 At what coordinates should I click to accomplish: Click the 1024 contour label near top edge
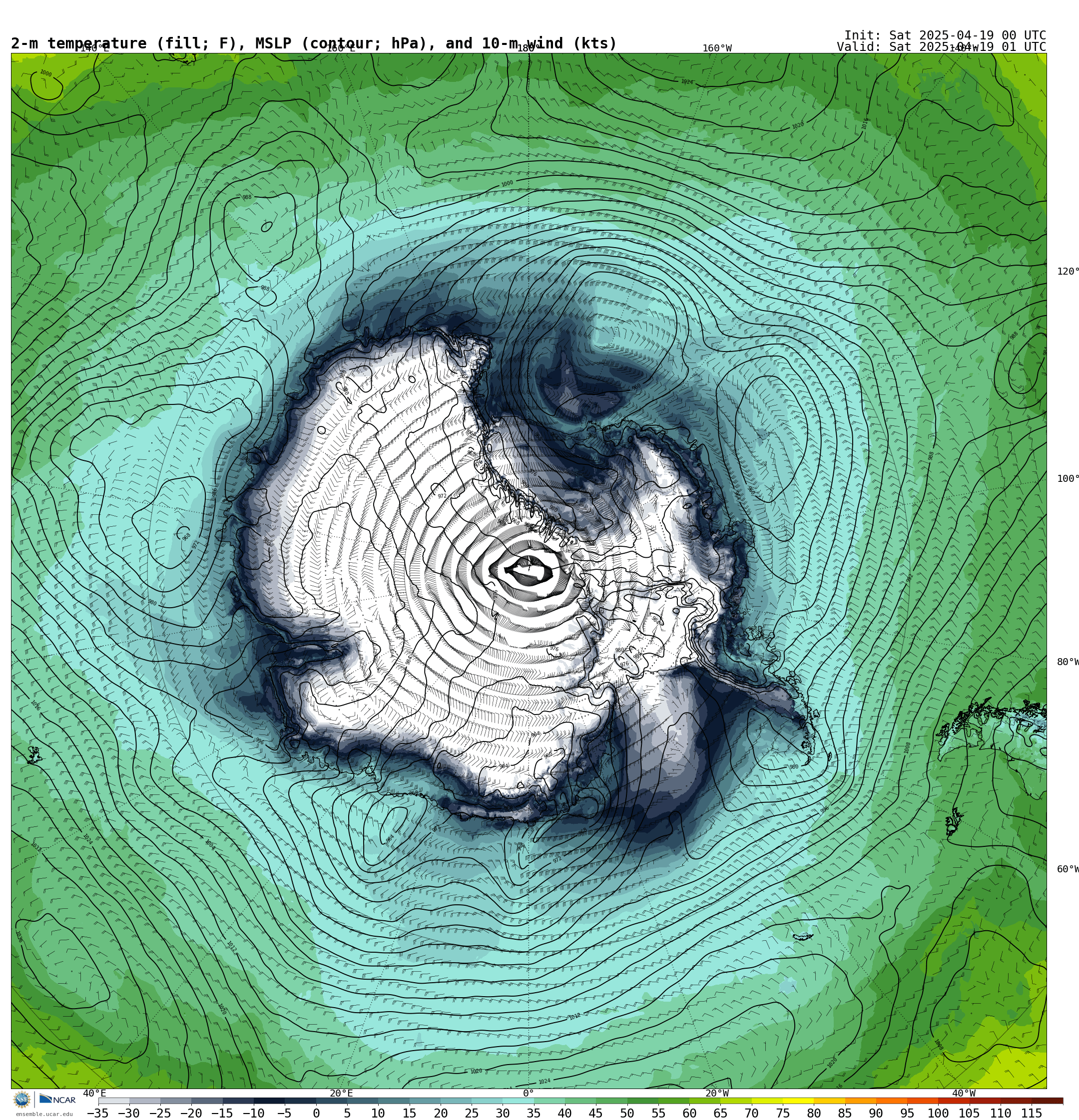click(x=687, y=82)
